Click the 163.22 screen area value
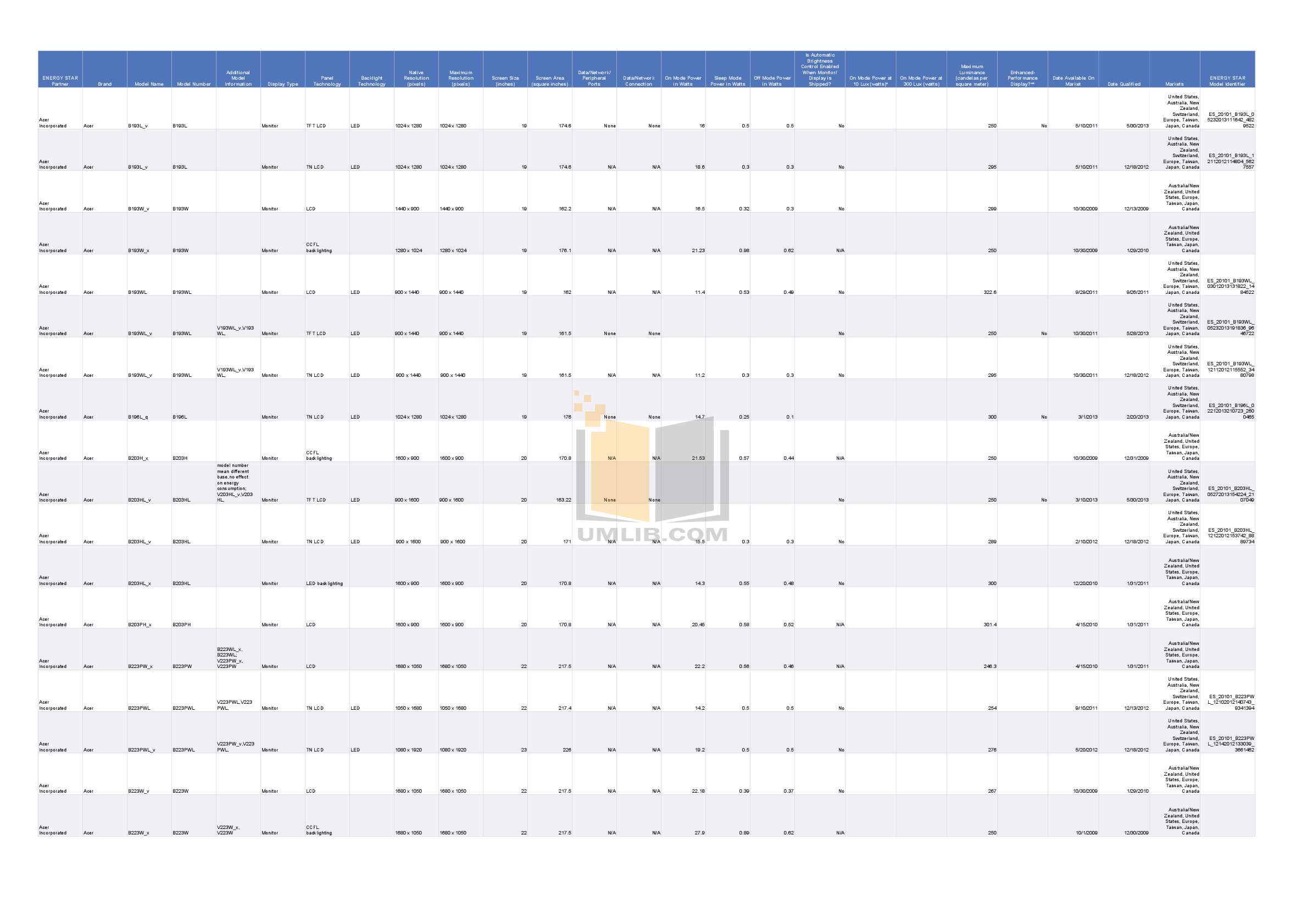 [564, 500]
